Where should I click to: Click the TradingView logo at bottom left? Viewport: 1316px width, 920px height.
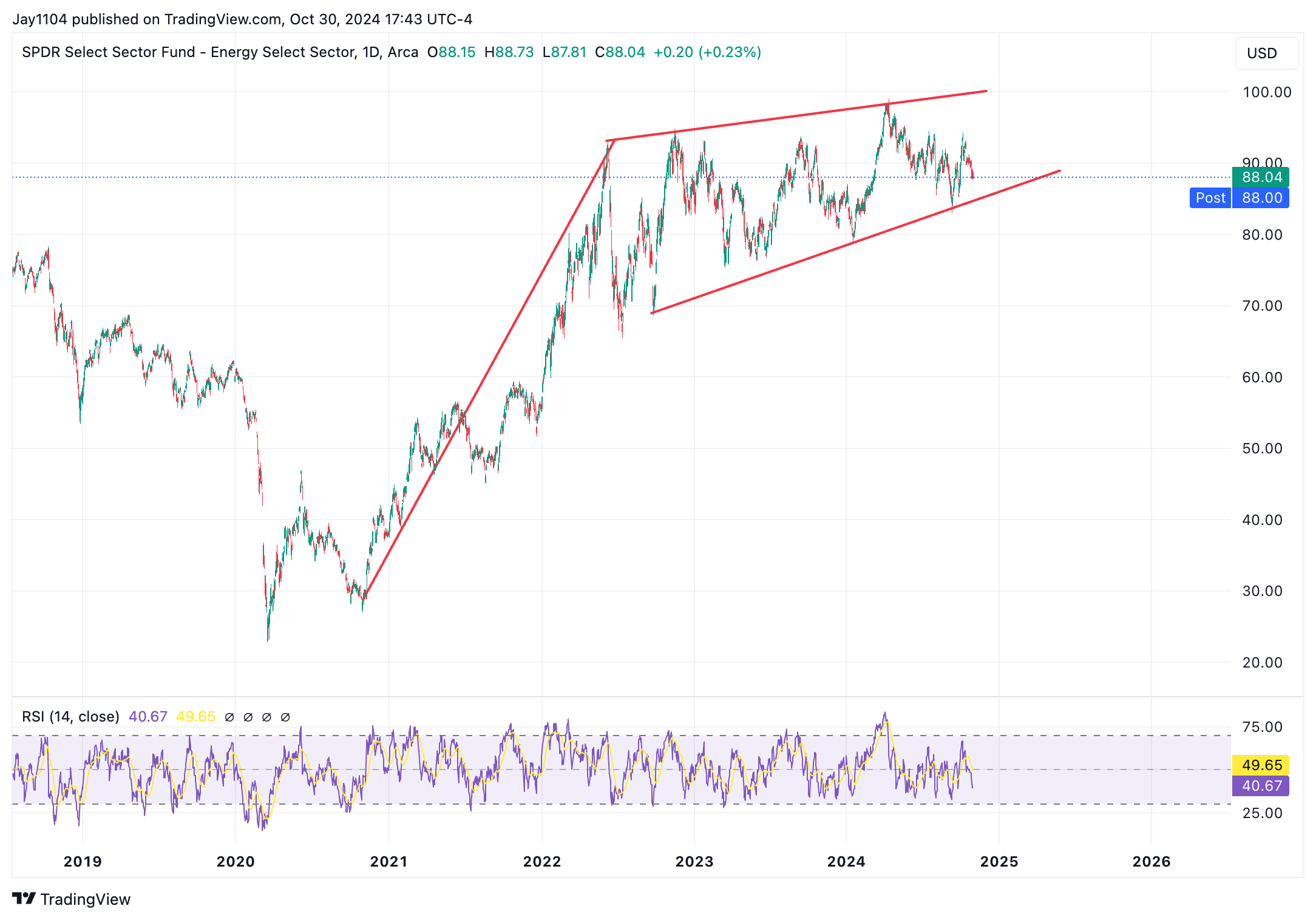[71, 899]
